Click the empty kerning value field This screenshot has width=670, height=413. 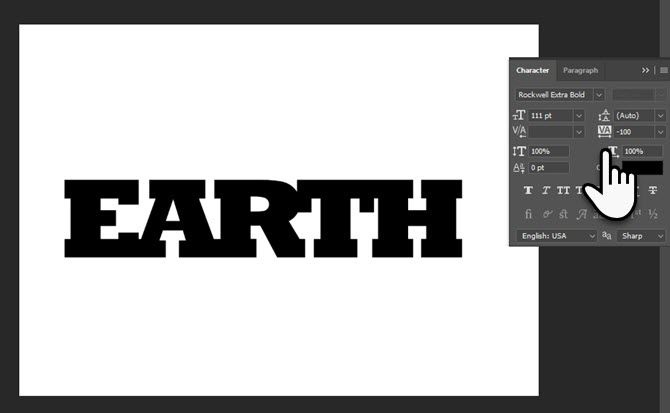point(551,132)
